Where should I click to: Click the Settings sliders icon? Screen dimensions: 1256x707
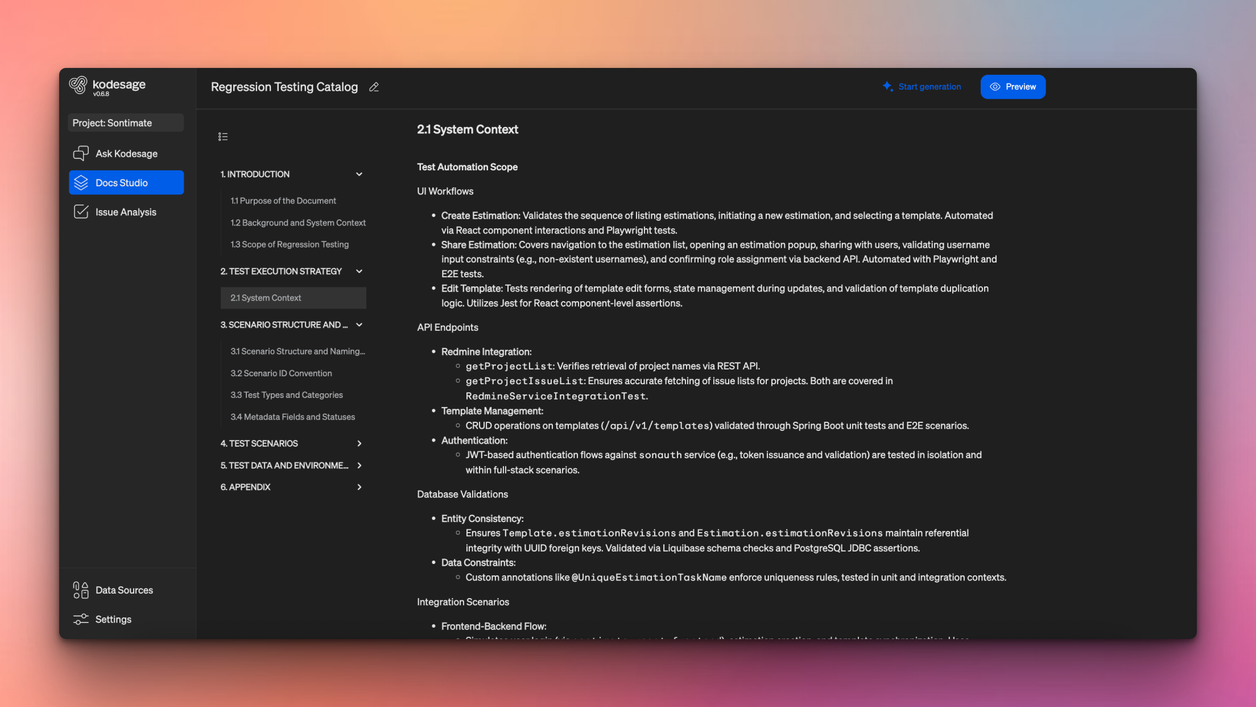pyautogui.click(x=81, y=619)
